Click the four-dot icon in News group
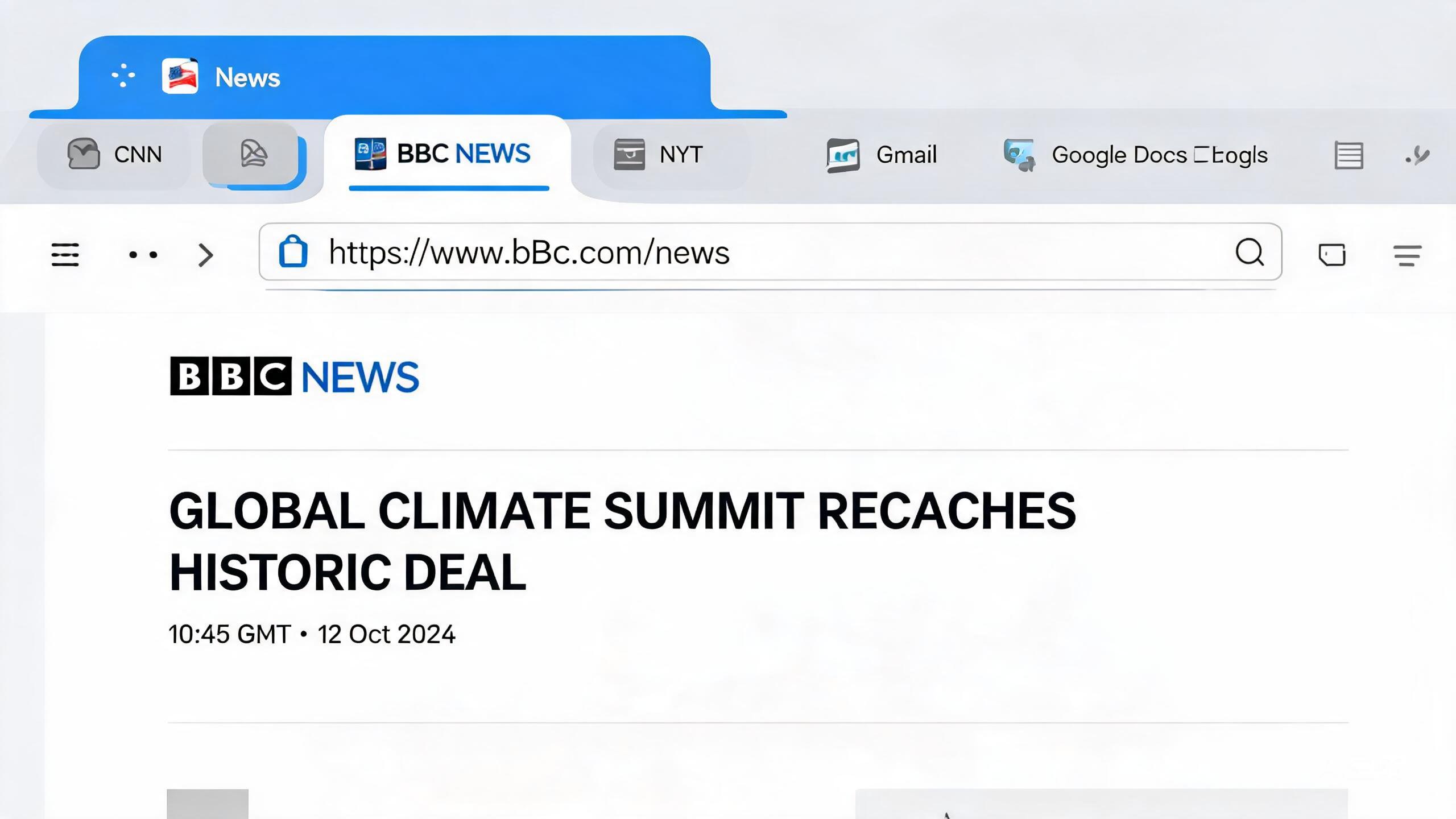Image resolution: width=1456 pixels, height=819 pixels. (123, 76)
